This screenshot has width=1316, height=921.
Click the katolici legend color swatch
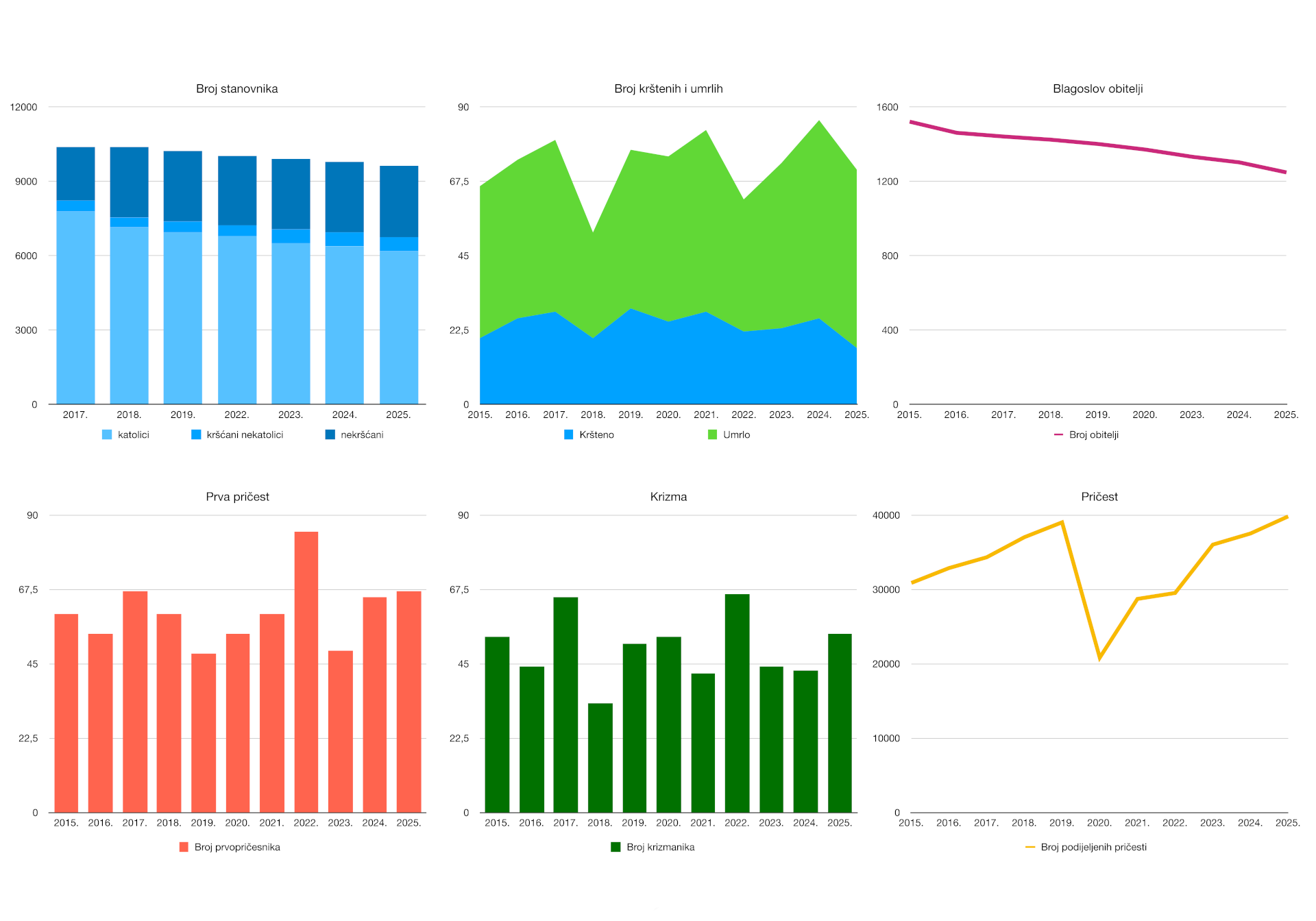107,434
